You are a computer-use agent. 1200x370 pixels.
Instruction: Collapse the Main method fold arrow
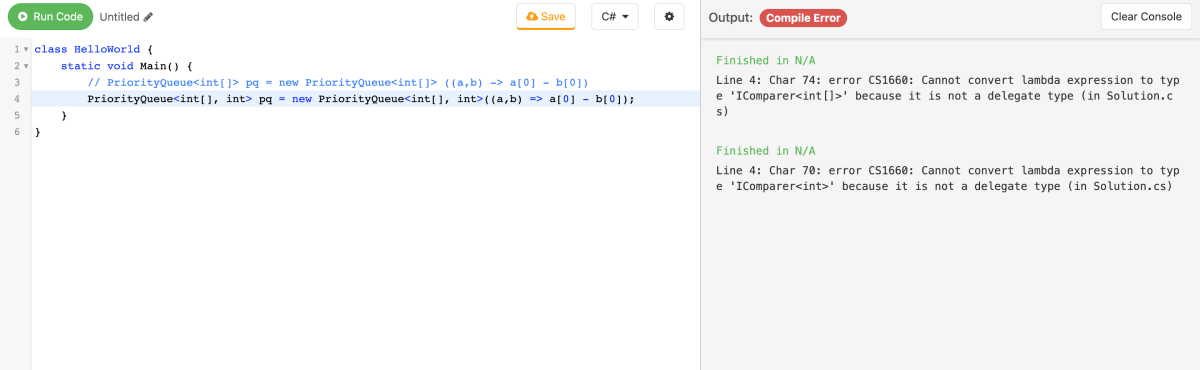click(26, 66)
